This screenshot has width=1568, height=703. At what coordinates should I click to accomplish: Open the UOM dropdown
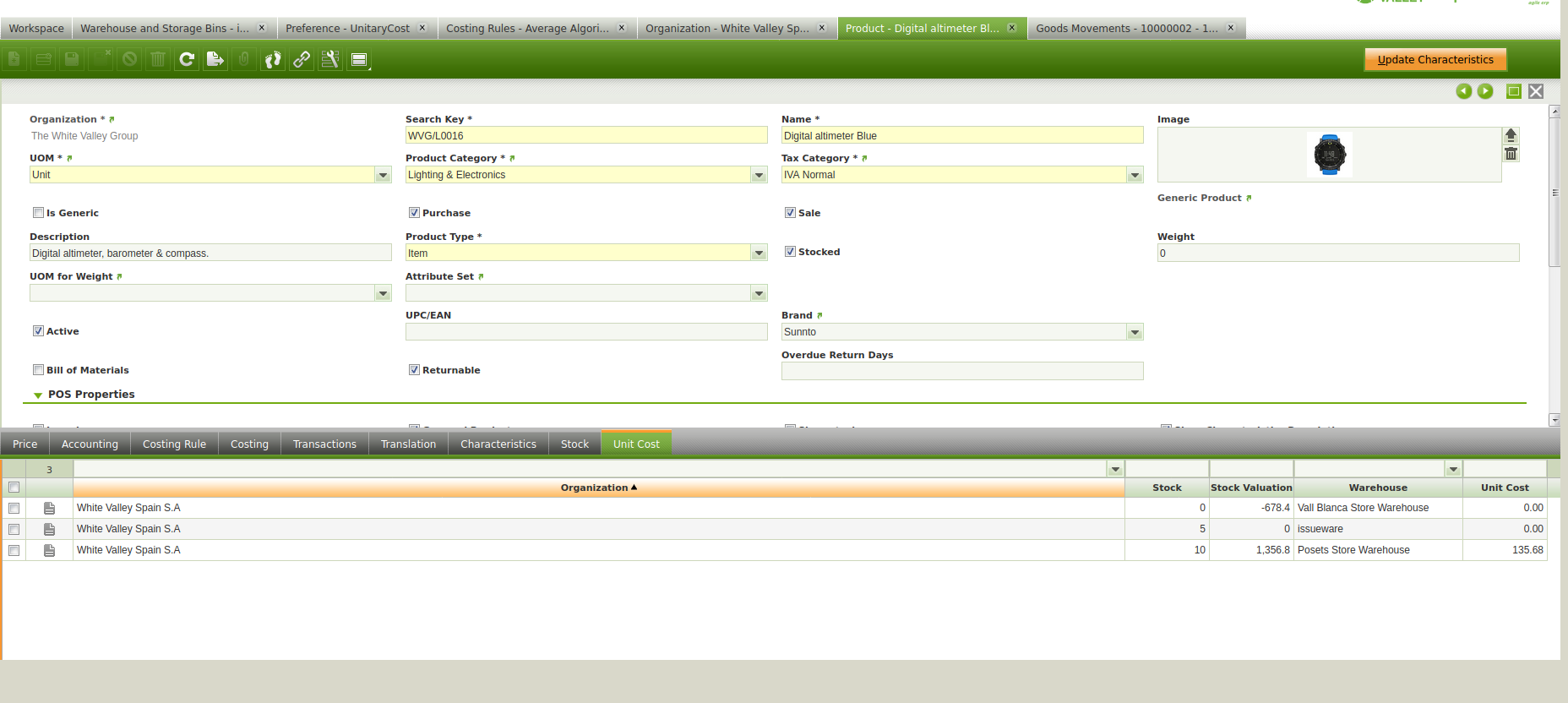coord(383,175)
